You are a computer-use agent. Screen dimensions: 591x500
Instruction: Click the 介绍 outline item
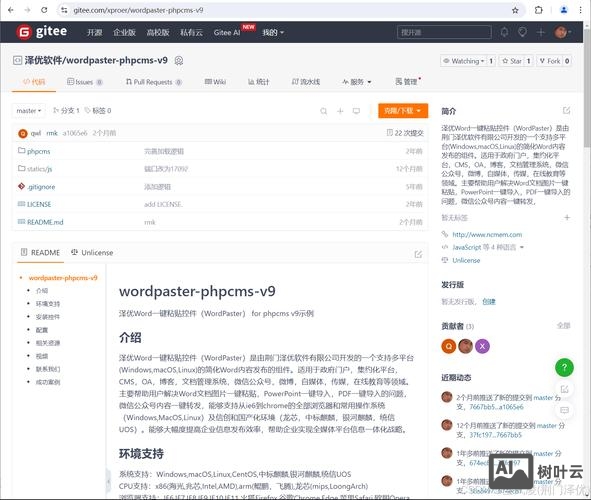click(x=42, y=291)
